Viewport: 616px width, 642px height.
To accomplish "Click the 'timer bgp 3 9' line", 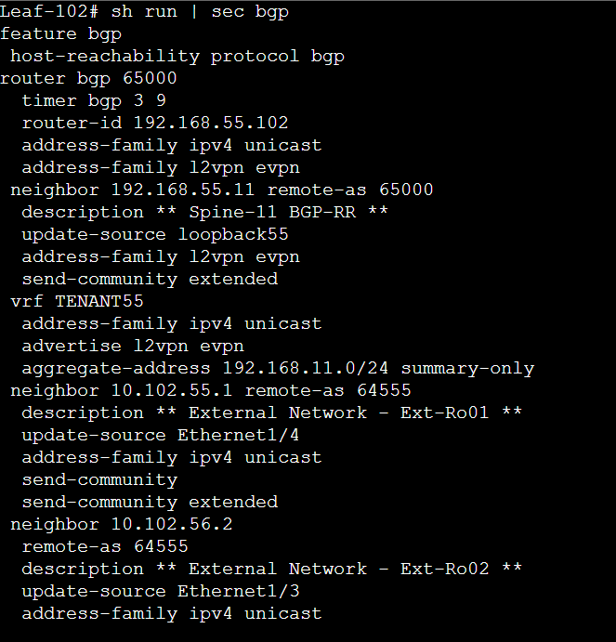I will click(94, 101).
